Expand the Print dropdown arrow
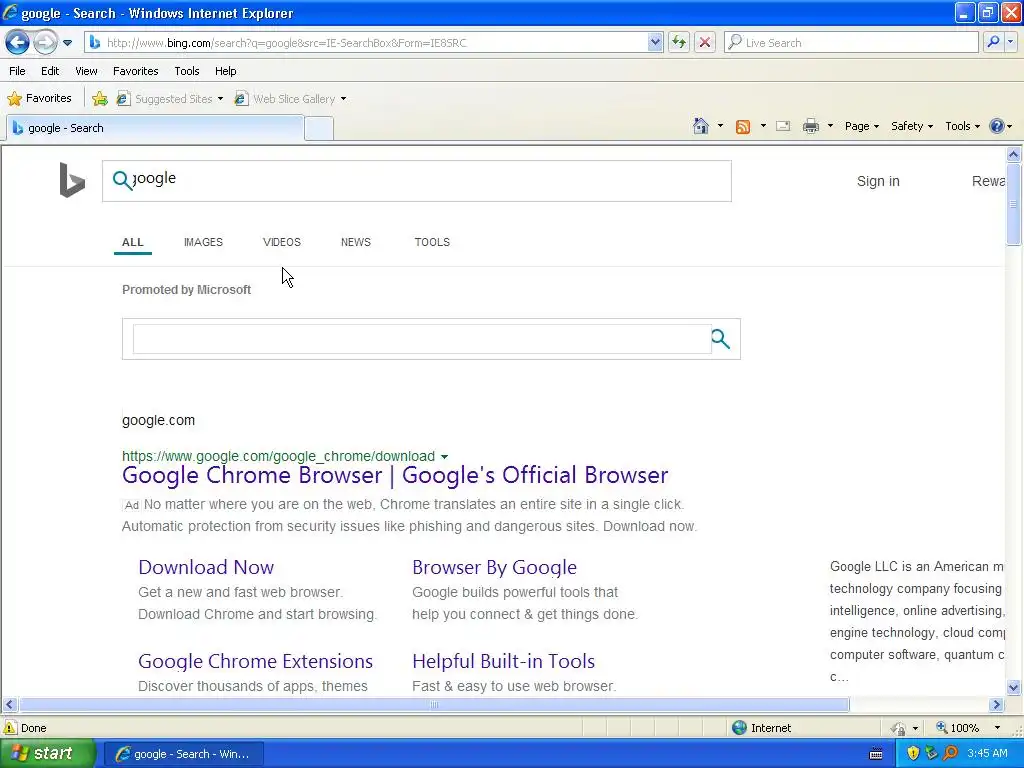Screen dimensions: 1024x768 pos(830,126)
